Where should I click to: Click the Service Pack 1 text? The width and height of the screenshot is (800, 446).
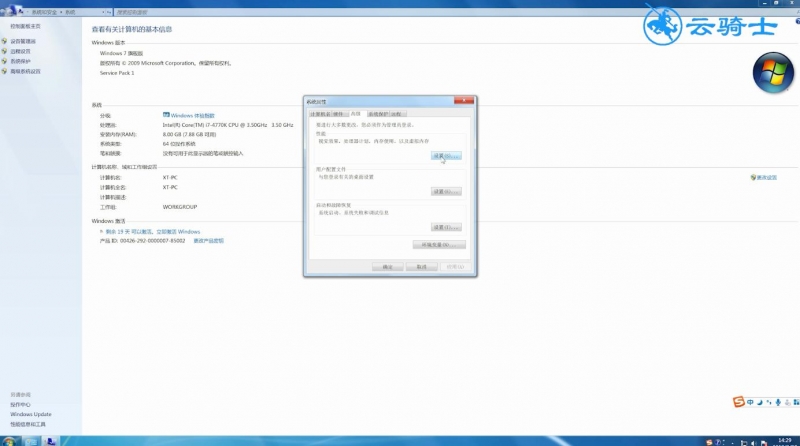[117, 73]
